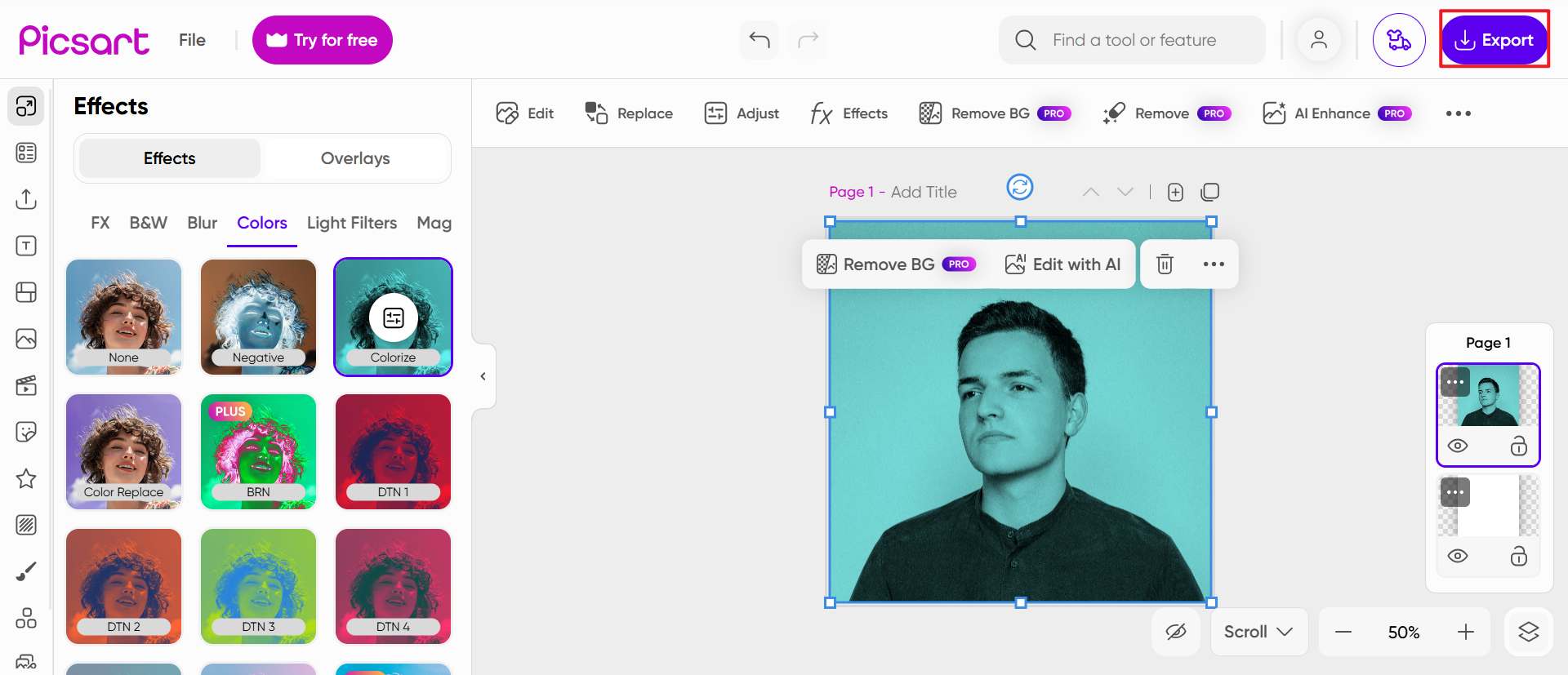Screen dimensions: 1568x675
Task: Toggle the hidden-eye preview button
Action: point(1176,632)
